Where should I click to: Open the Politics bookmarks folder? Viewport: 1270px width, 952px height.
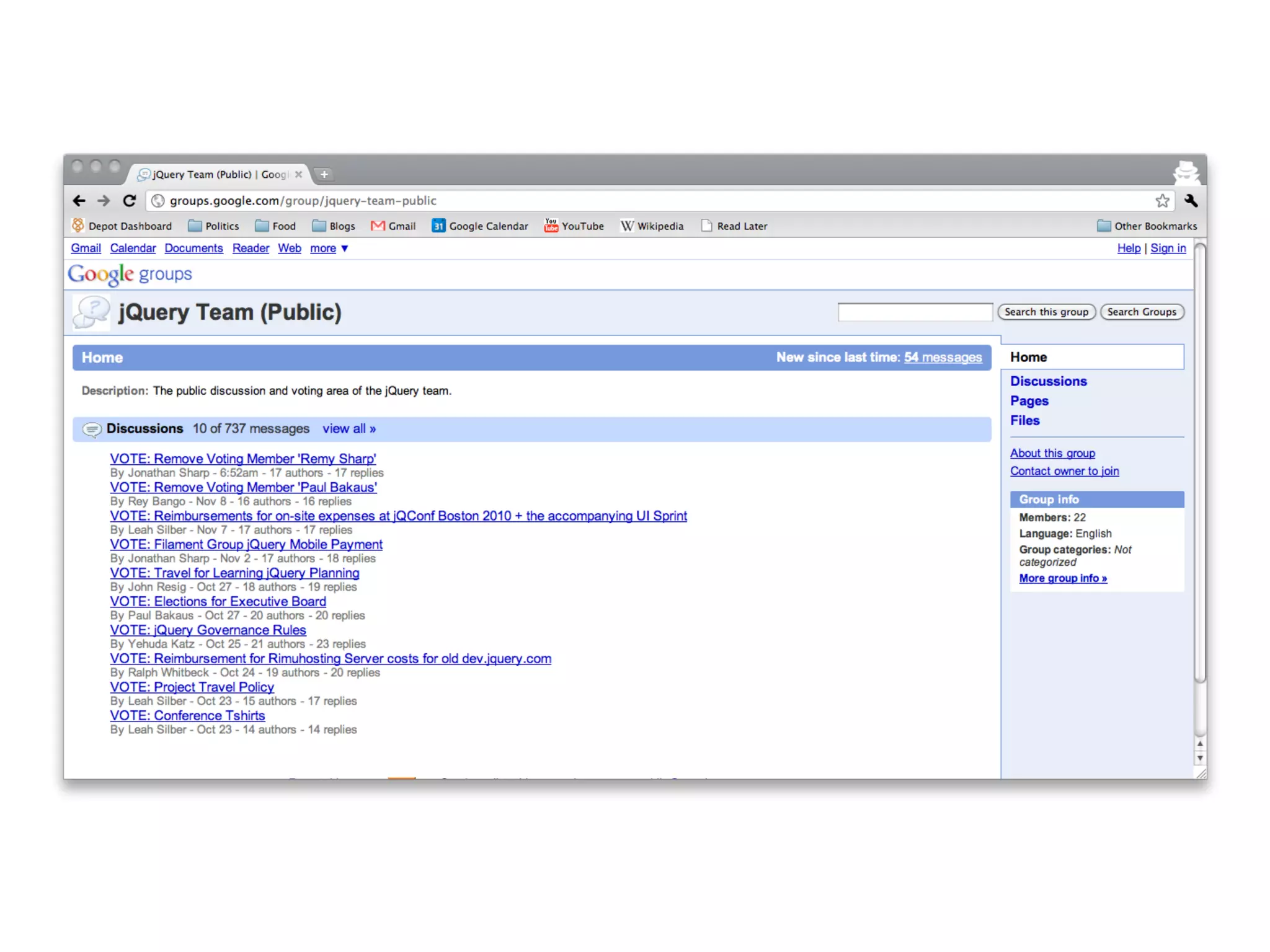pos(213,226)
